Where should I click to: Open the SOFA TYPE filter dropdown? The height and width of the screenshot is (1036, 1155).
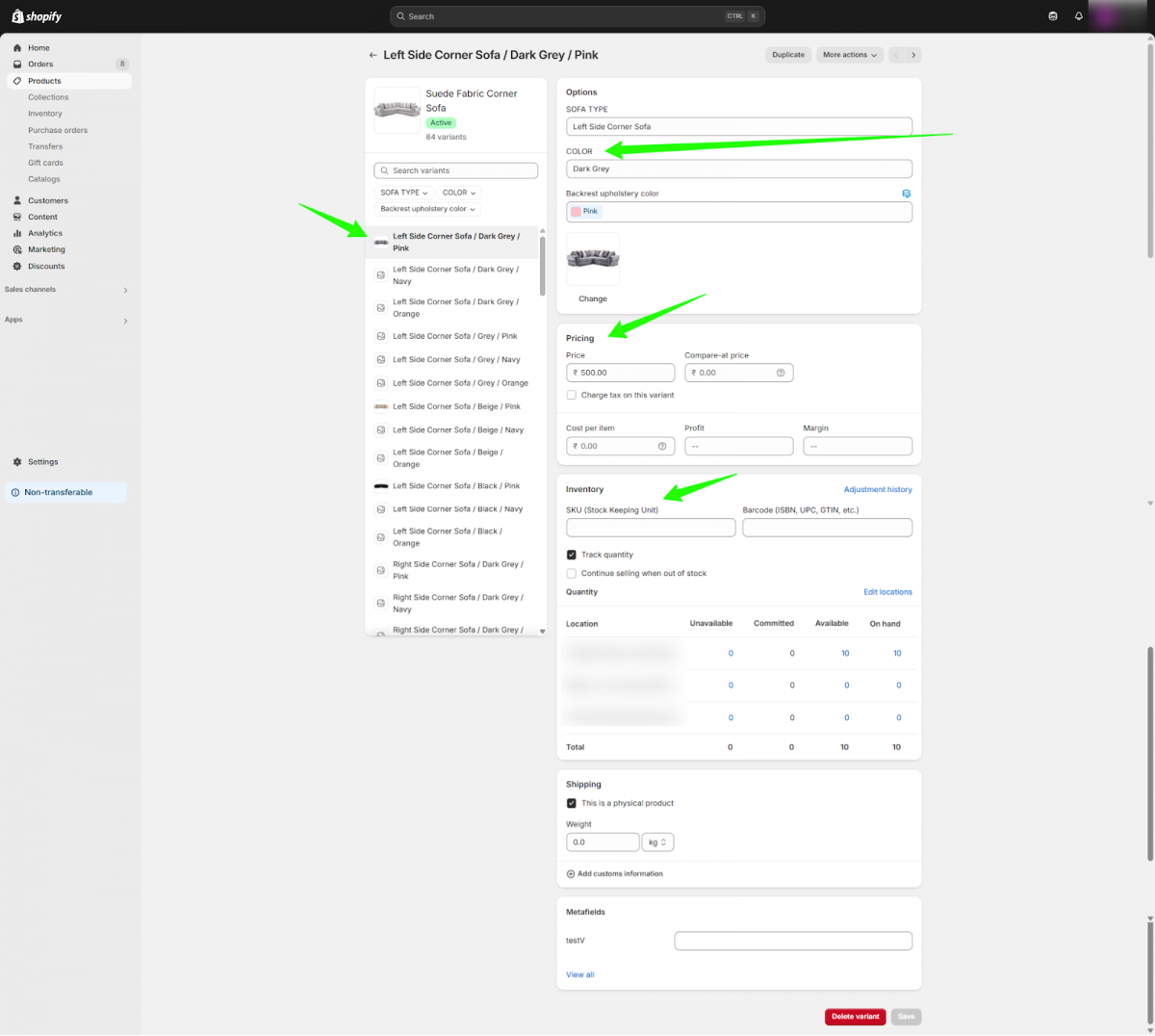point(403,193)
